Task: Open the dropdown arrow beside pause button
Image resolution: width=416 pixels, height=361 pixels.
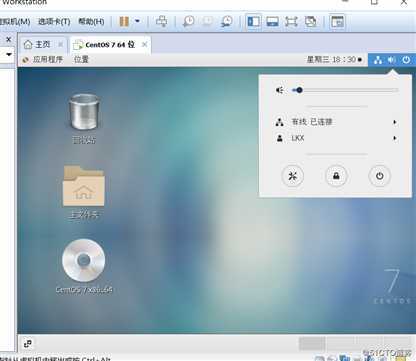Action: point(137,21)
